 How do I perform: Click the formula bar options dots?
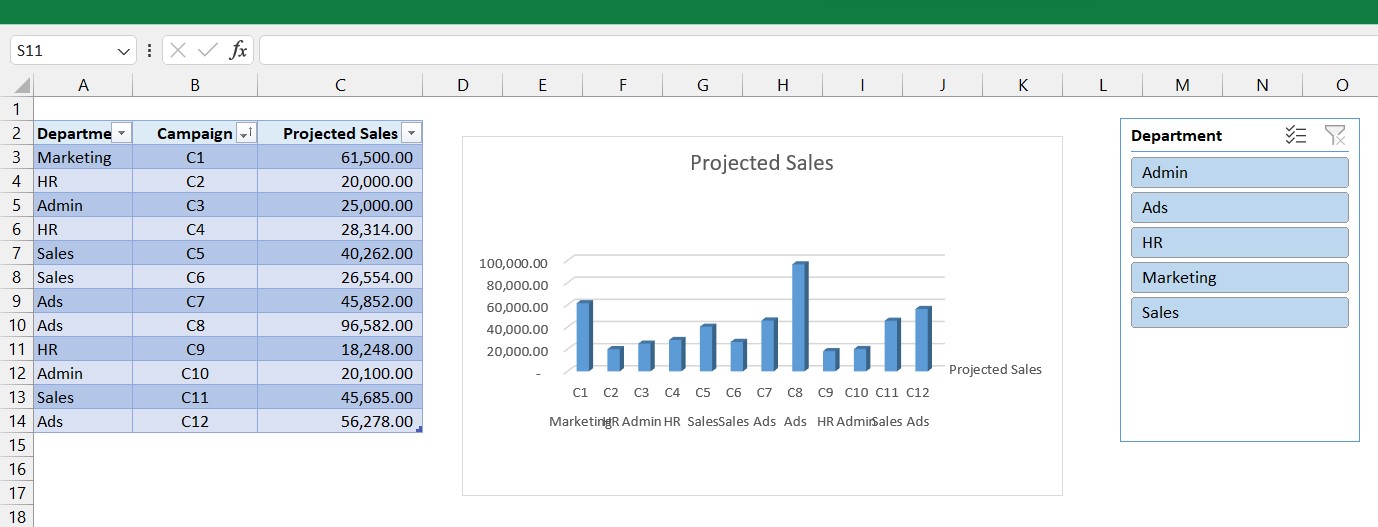pyautogui.click(x=149, y=50)
